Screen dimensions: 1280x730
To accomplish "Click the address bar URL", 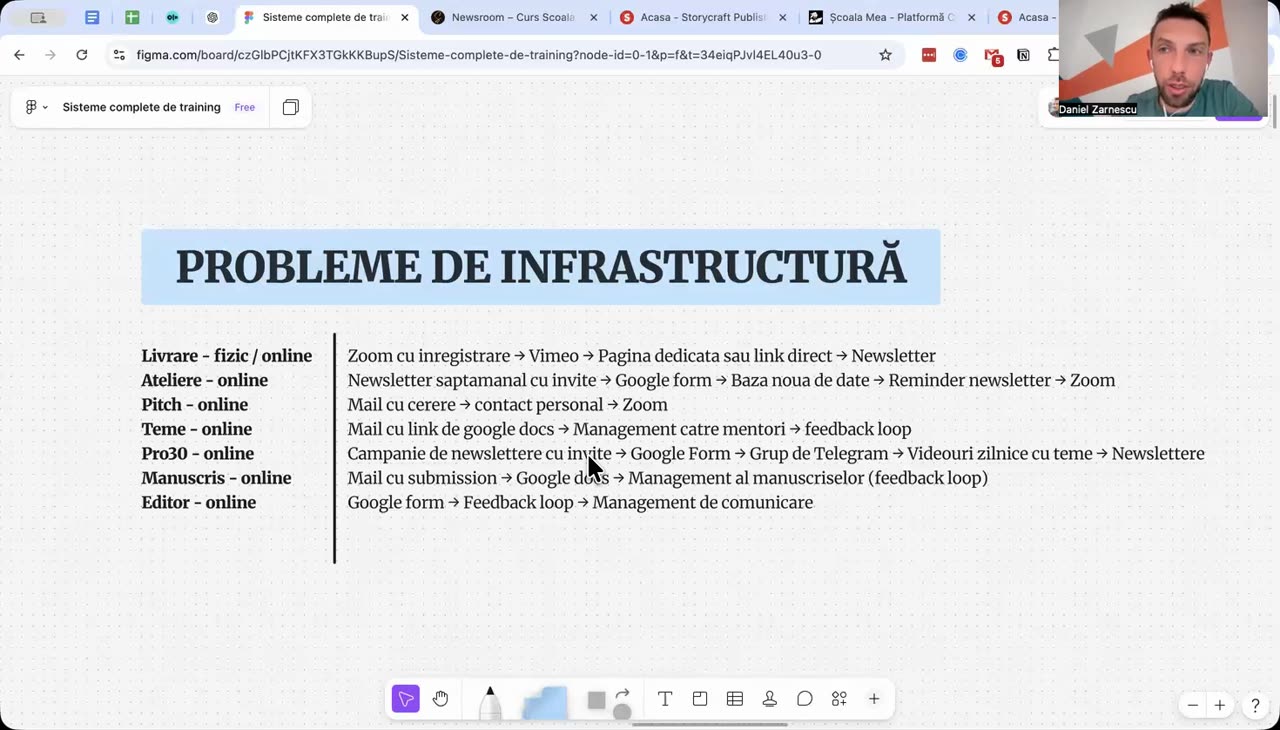I will 479,55.
